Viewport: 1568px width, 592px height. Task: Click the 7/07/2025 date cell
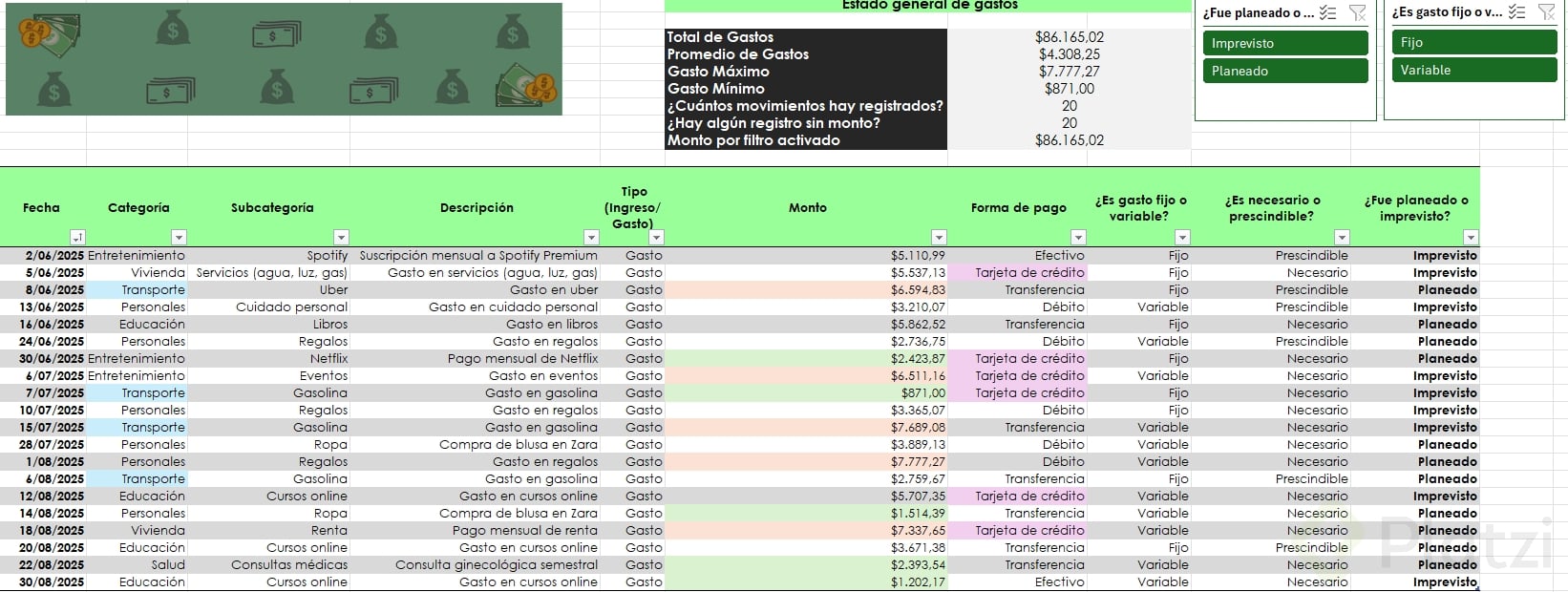pyautogui.click(x=43, y=392)
